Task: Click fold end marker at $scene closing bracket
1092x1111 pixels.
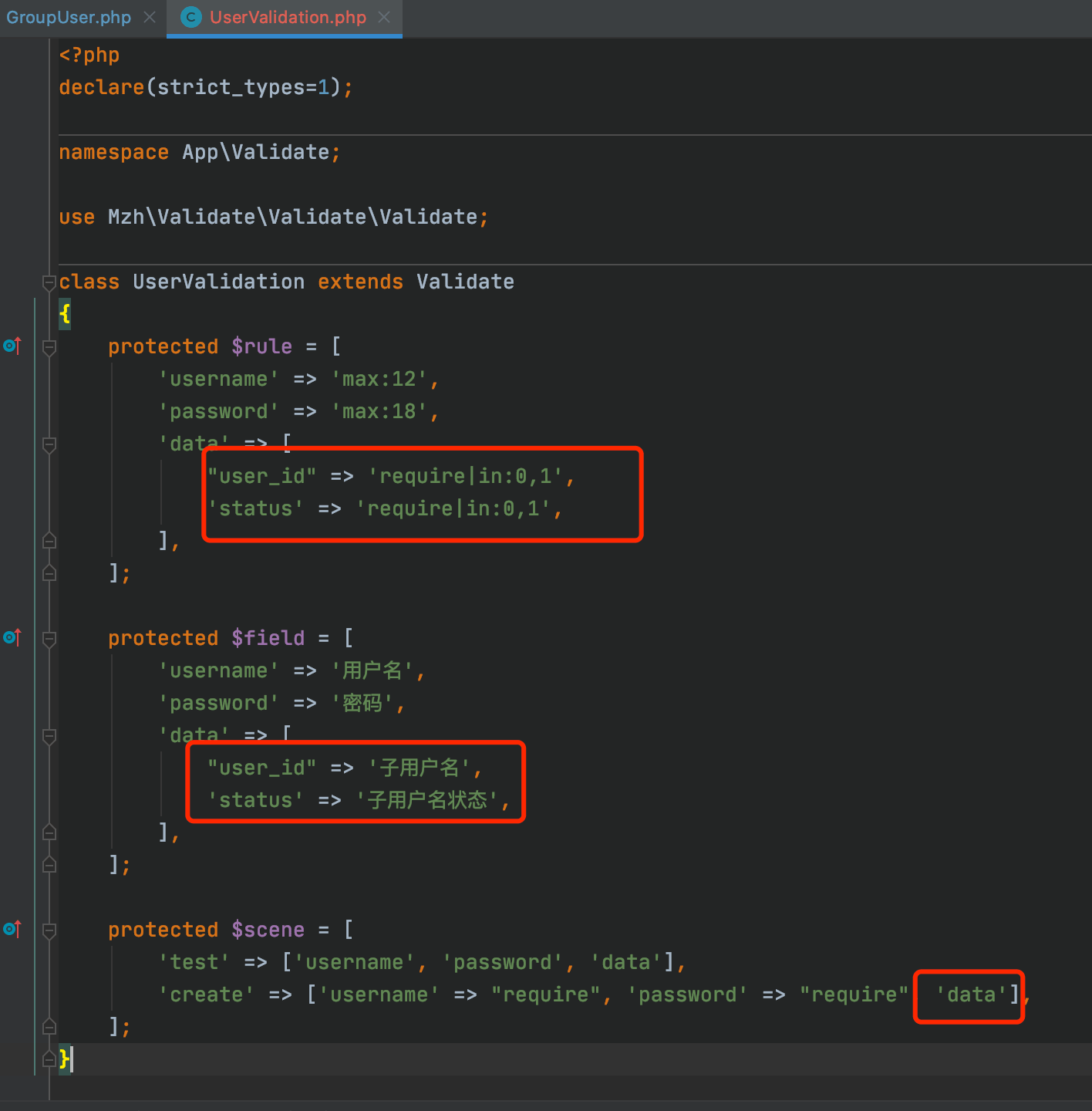Action: click(49, 1026)
